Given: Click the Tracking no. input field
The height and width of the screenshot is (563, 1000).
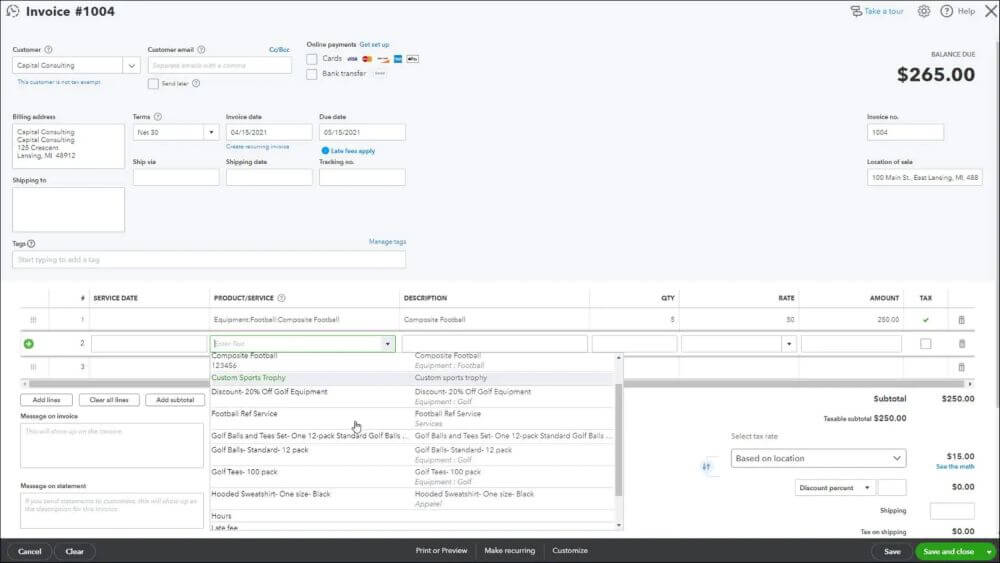Looking at the screenshot, I should 362,177.
